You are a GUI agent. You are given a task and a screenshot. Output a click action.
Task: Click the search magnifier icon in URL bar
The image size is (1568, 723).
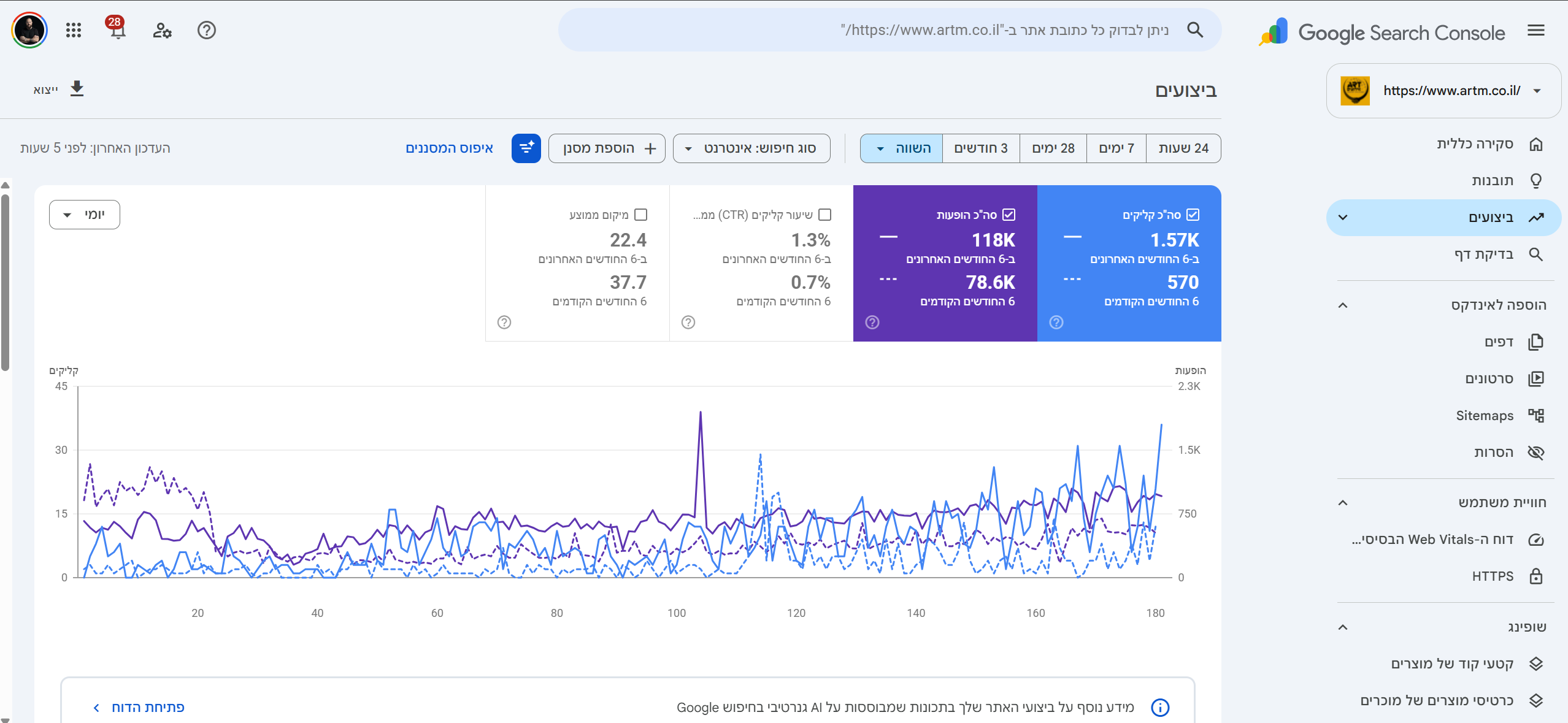1195,30
